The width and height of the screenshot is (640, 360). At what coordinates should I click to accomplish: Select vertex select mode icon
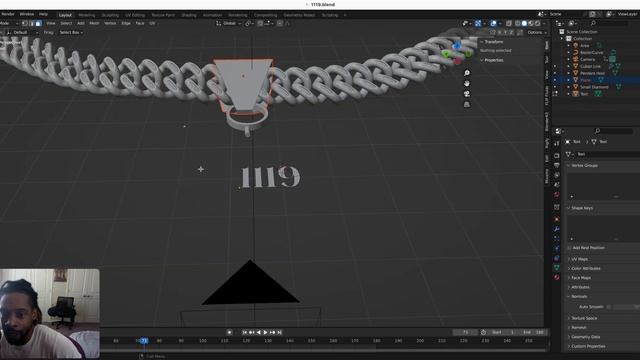click(x=25, y=23)
